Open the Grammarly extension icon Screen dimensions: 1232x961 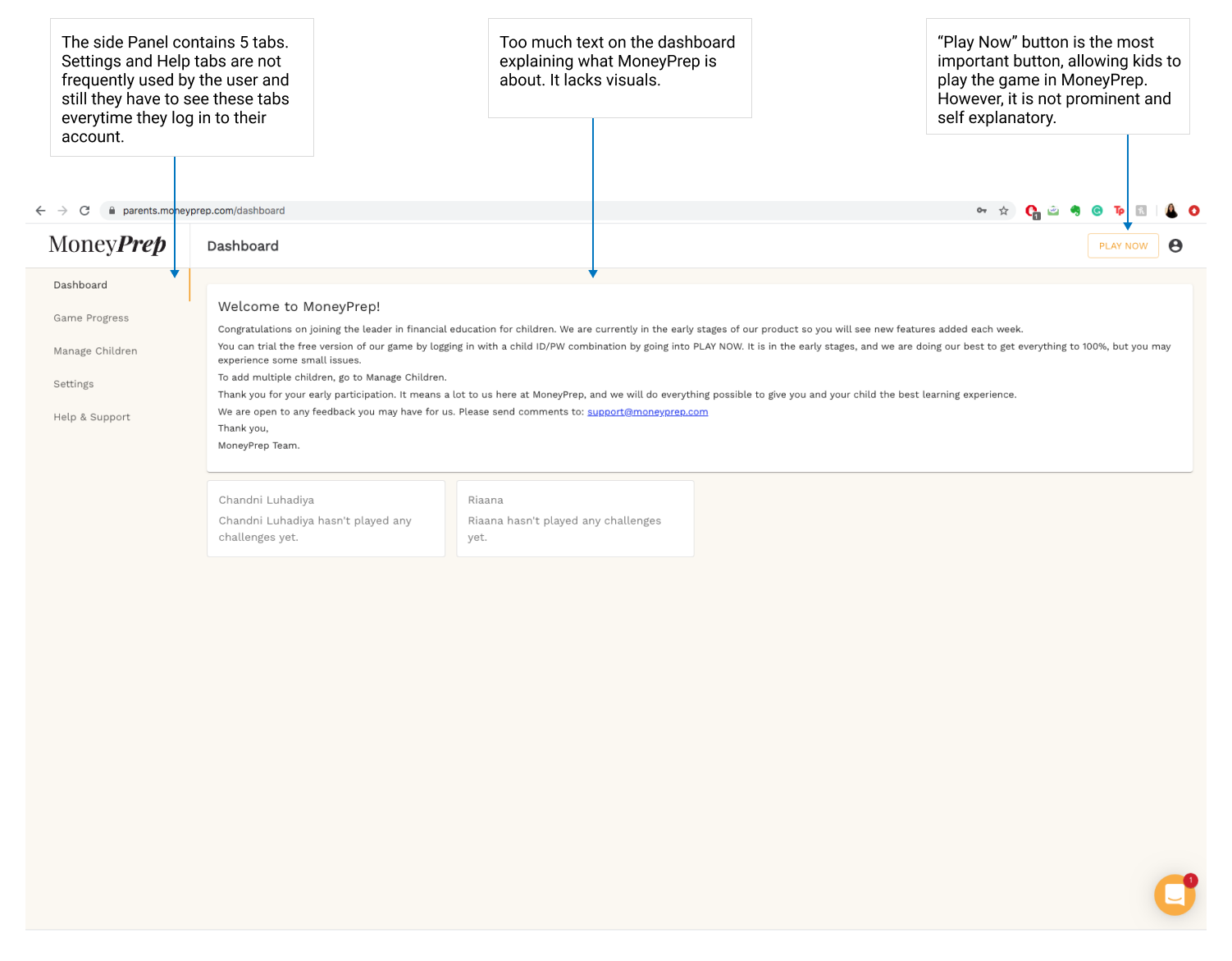click(x=1097, y=211)
